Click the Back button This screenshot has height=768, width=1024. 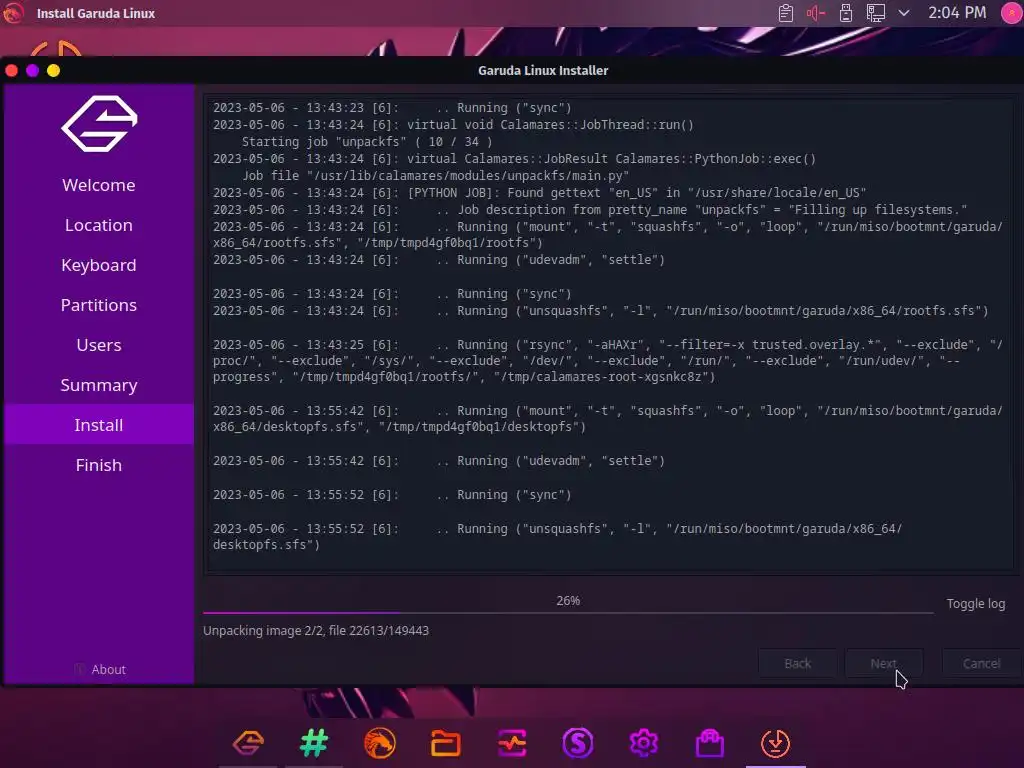point(797,664)
